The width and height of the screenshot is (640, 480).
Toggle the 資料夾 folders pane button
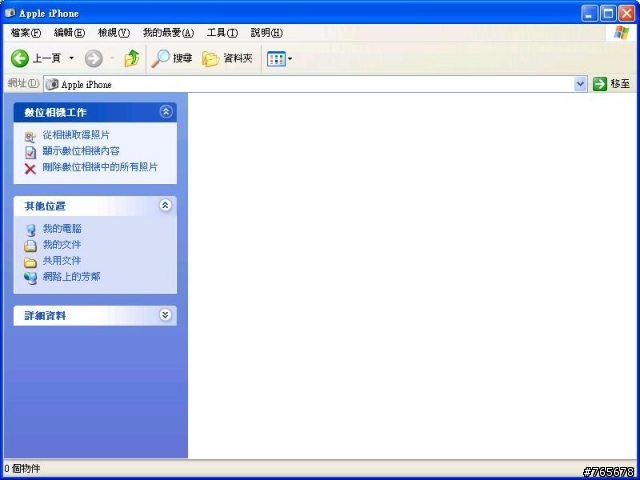(227, 58)
